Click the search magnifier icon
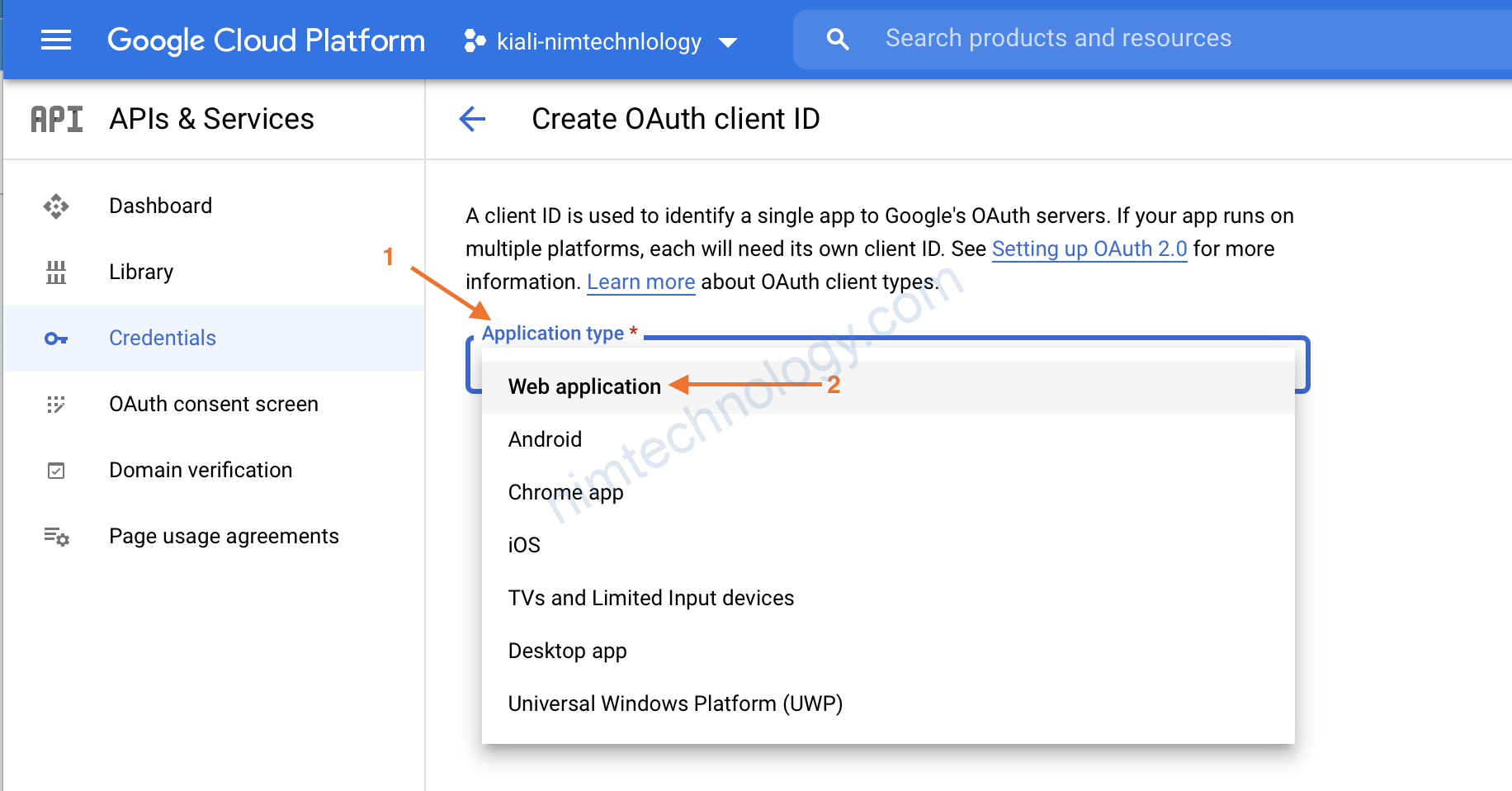1512x791 pixels. pos(838,39)
